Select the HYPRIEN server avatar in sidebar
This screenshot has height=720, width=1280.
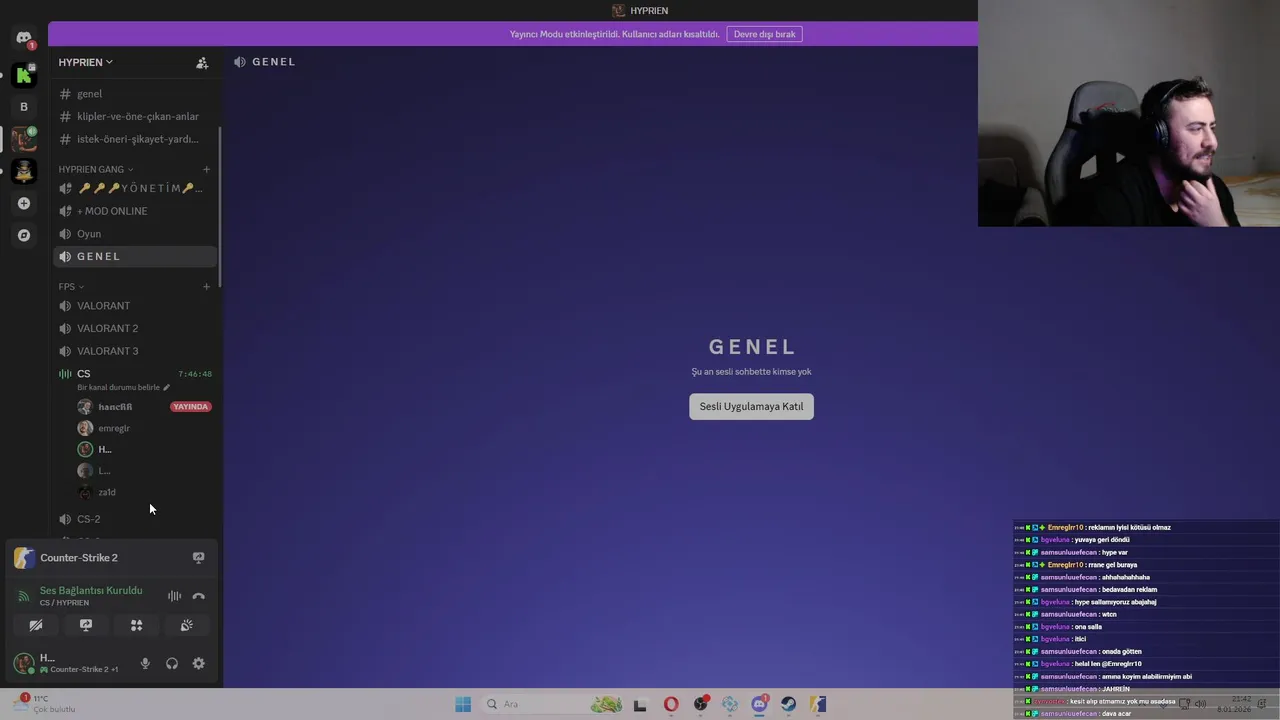tap(24, 139)
